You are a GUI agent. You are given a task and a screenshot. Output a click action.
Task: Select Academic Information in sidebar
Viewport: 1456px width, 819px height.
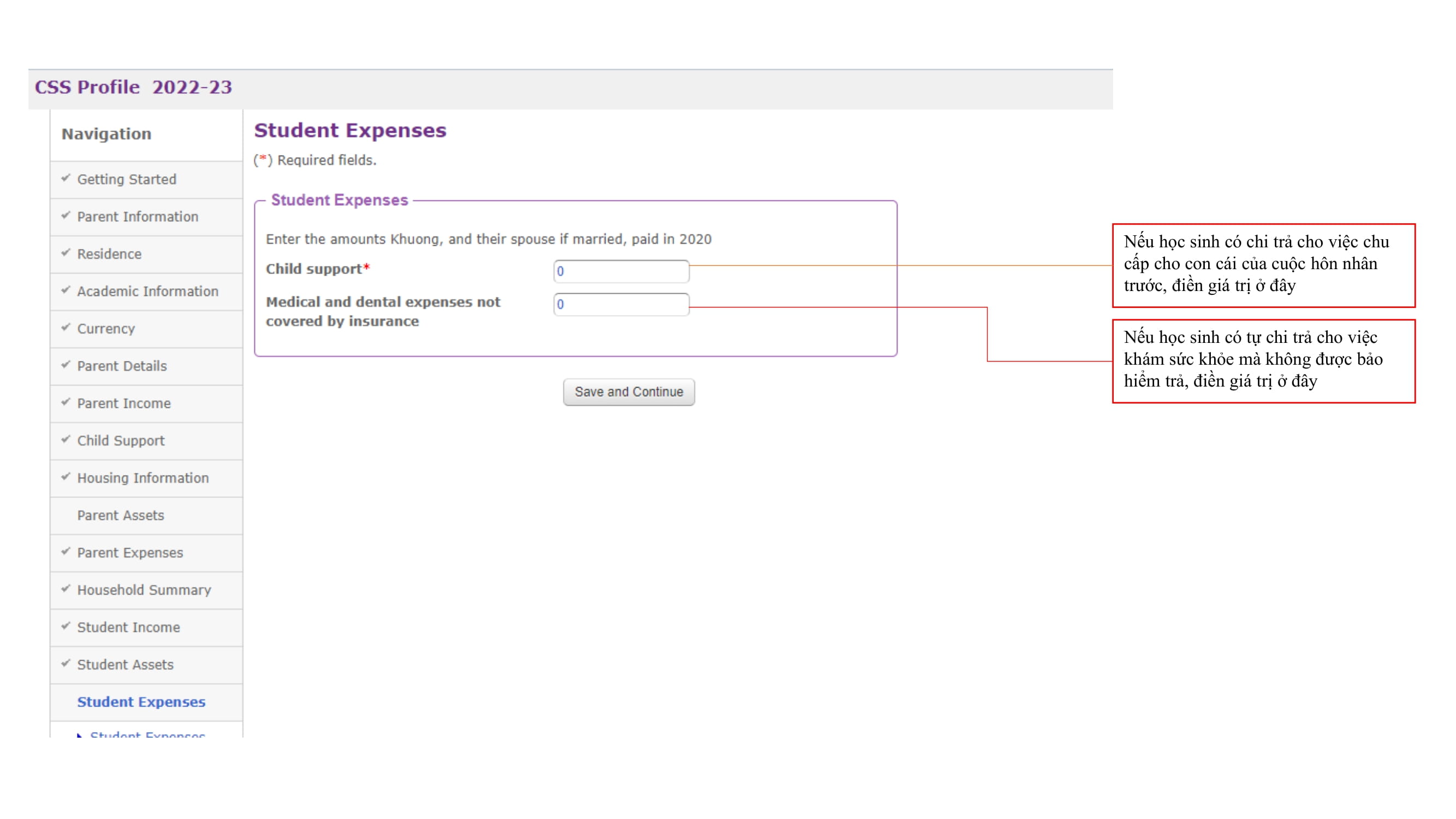pos(147,291)
